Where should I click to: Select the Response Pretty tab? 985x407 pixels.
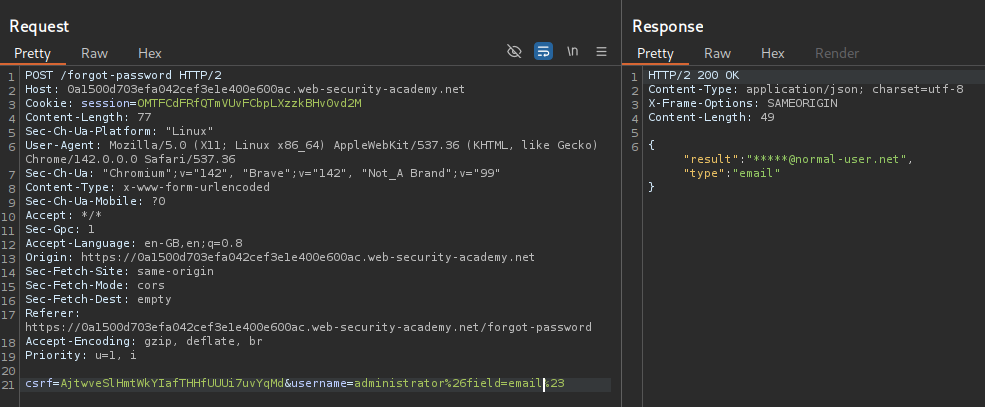coord(655,53)
